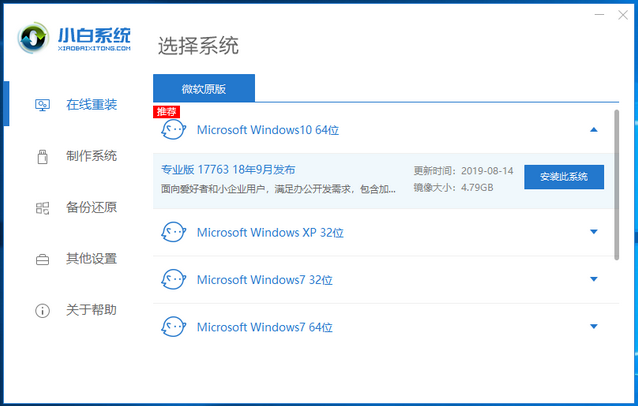
Task: Click the Windows XP 32位 face icon
Action: [x=174, y=232]
